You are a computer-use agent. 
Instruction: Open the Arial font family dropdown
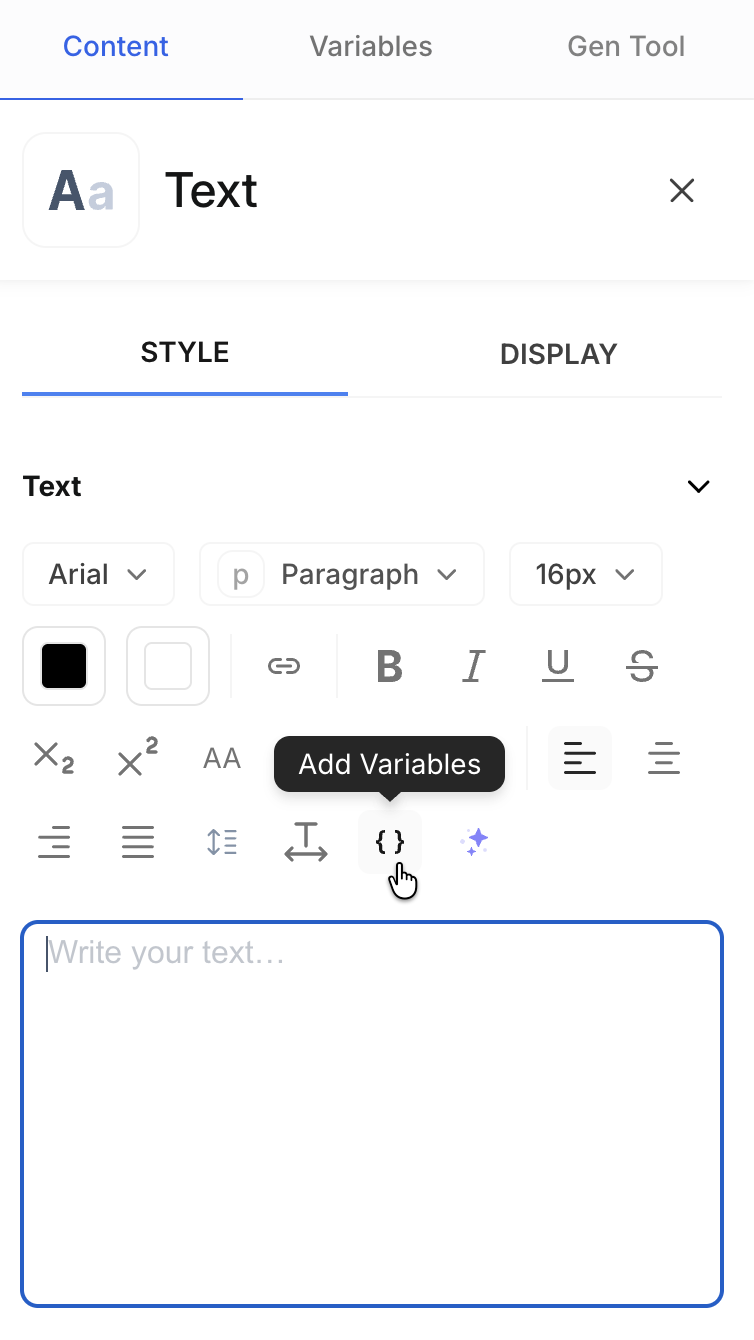(x=98, y=574)
